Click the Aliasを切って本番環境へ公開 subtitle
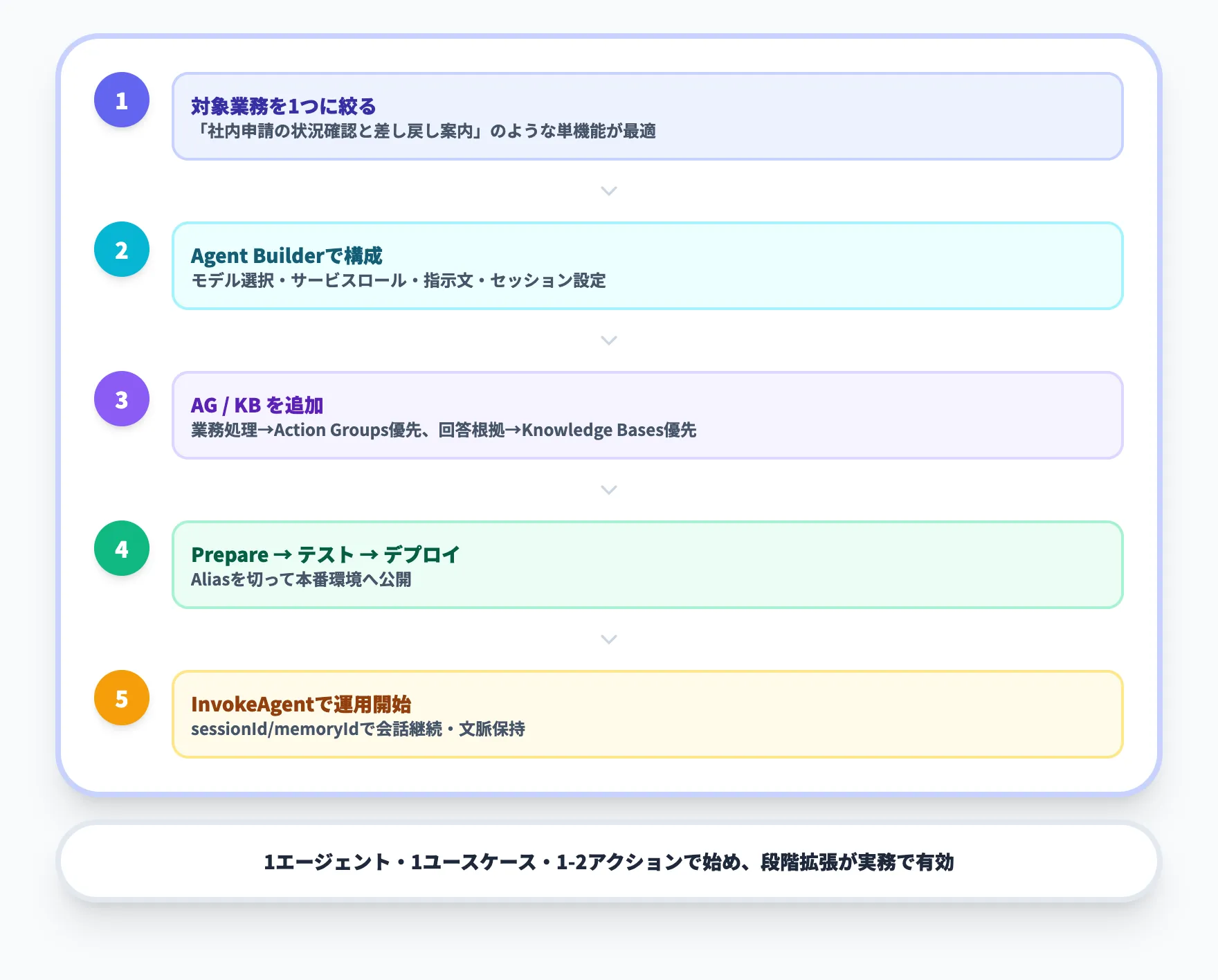1218x980 pixels. point(302,581)
